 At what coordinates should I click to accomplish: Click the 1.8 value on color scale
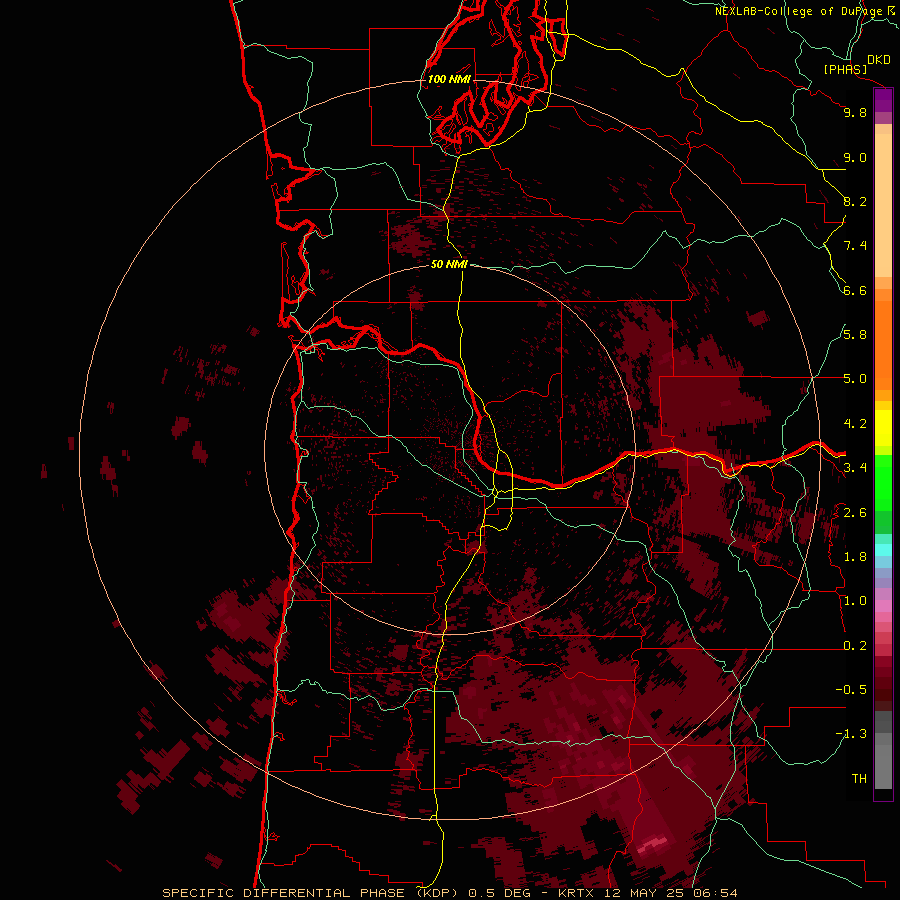[x=855, y=557]
